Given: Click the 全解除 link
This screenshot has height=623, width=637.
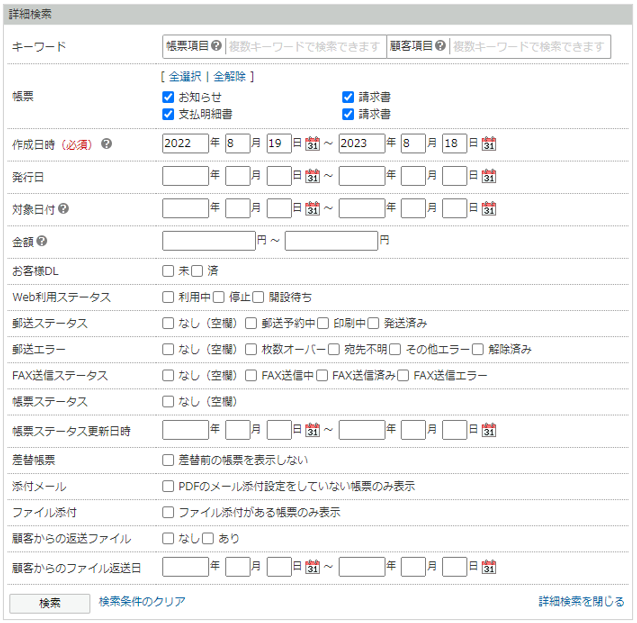Looking at the screenshot, I should coord(230,76).
